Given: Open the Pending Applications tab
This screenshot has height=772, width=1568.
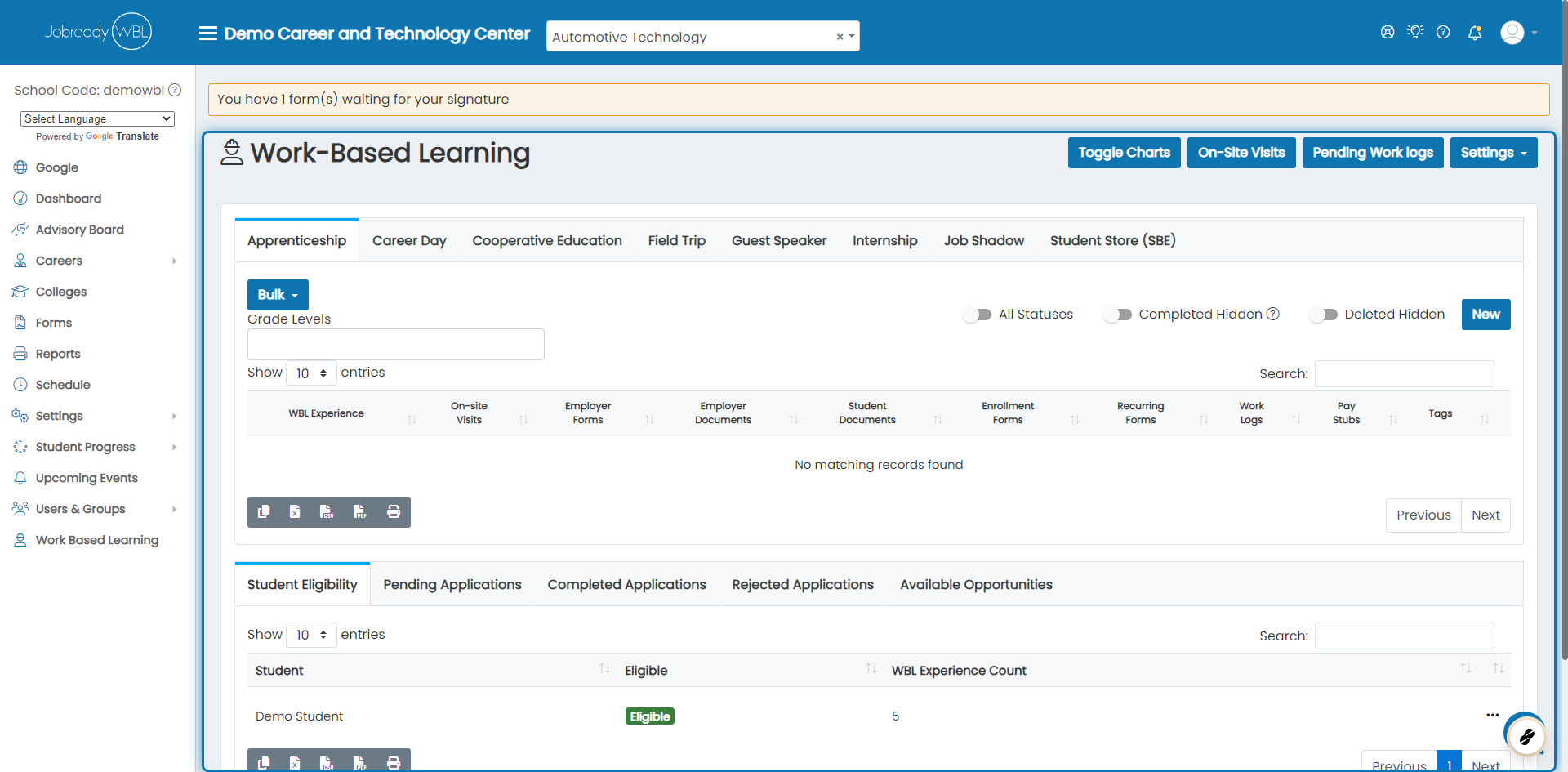Looking at the screenshot, I should (x=452, y=584).
